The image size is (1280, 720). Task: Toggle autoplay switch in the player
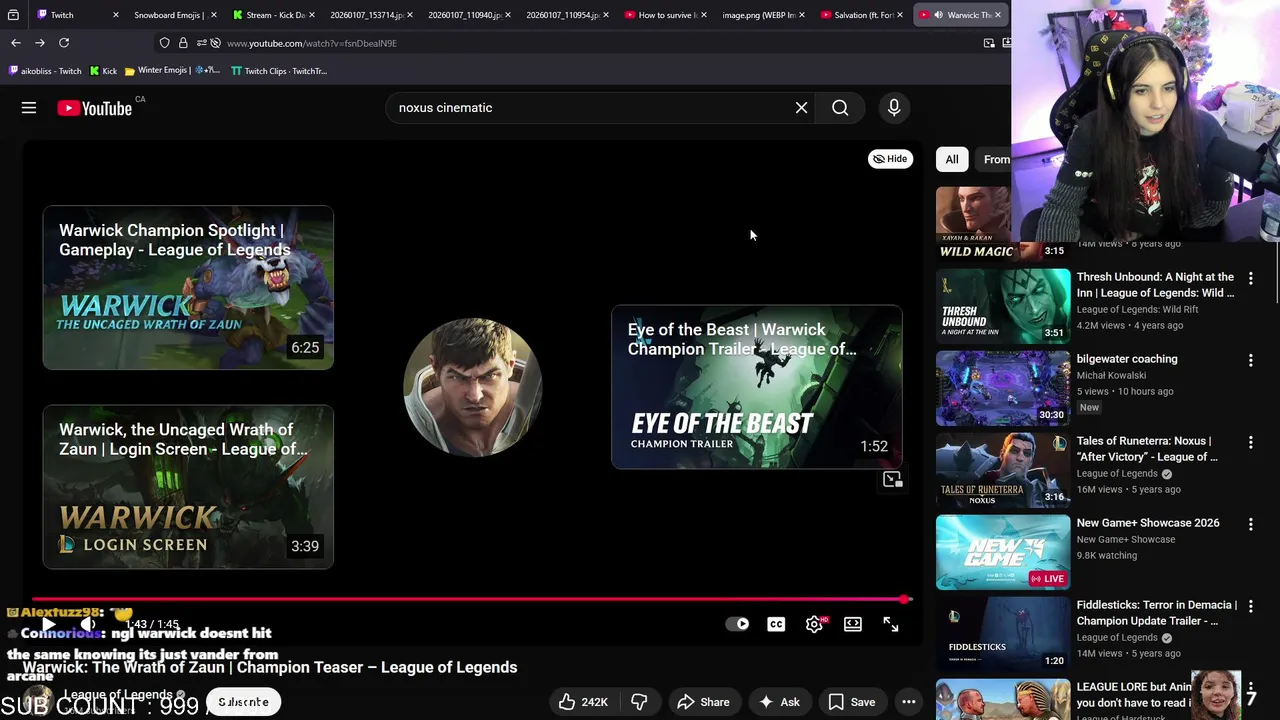(737, 624)
